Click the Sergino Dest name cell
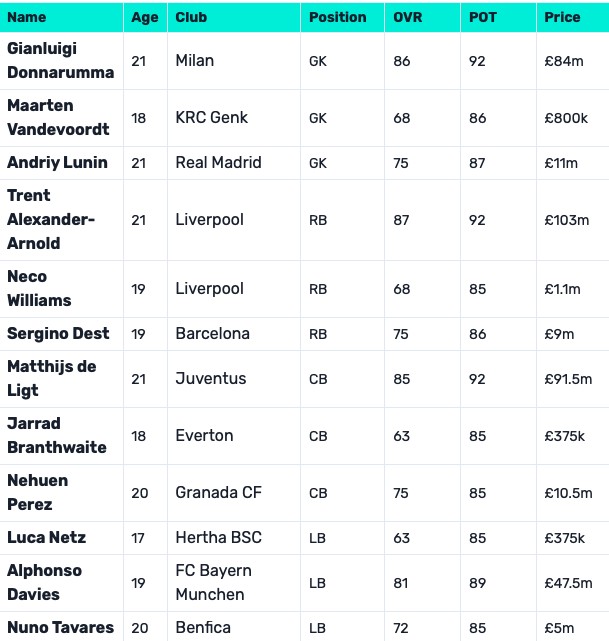 coord(58,333)
